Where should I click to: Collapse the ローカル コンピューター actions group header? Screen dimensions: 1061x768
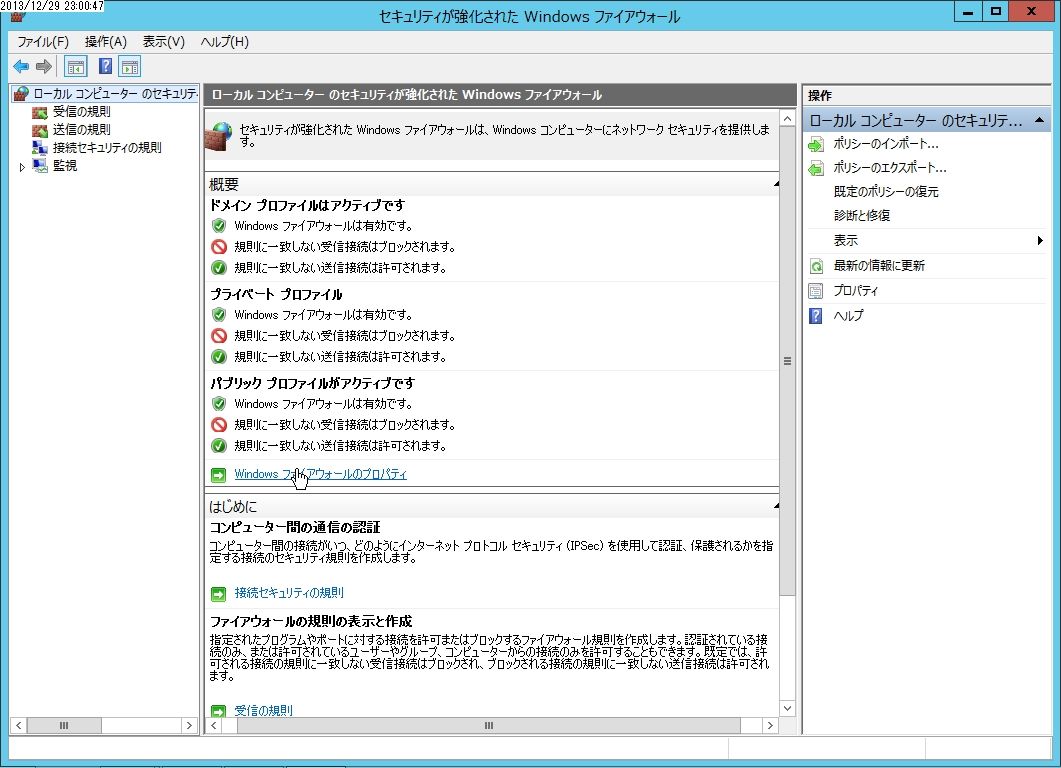click(1039, 120)
